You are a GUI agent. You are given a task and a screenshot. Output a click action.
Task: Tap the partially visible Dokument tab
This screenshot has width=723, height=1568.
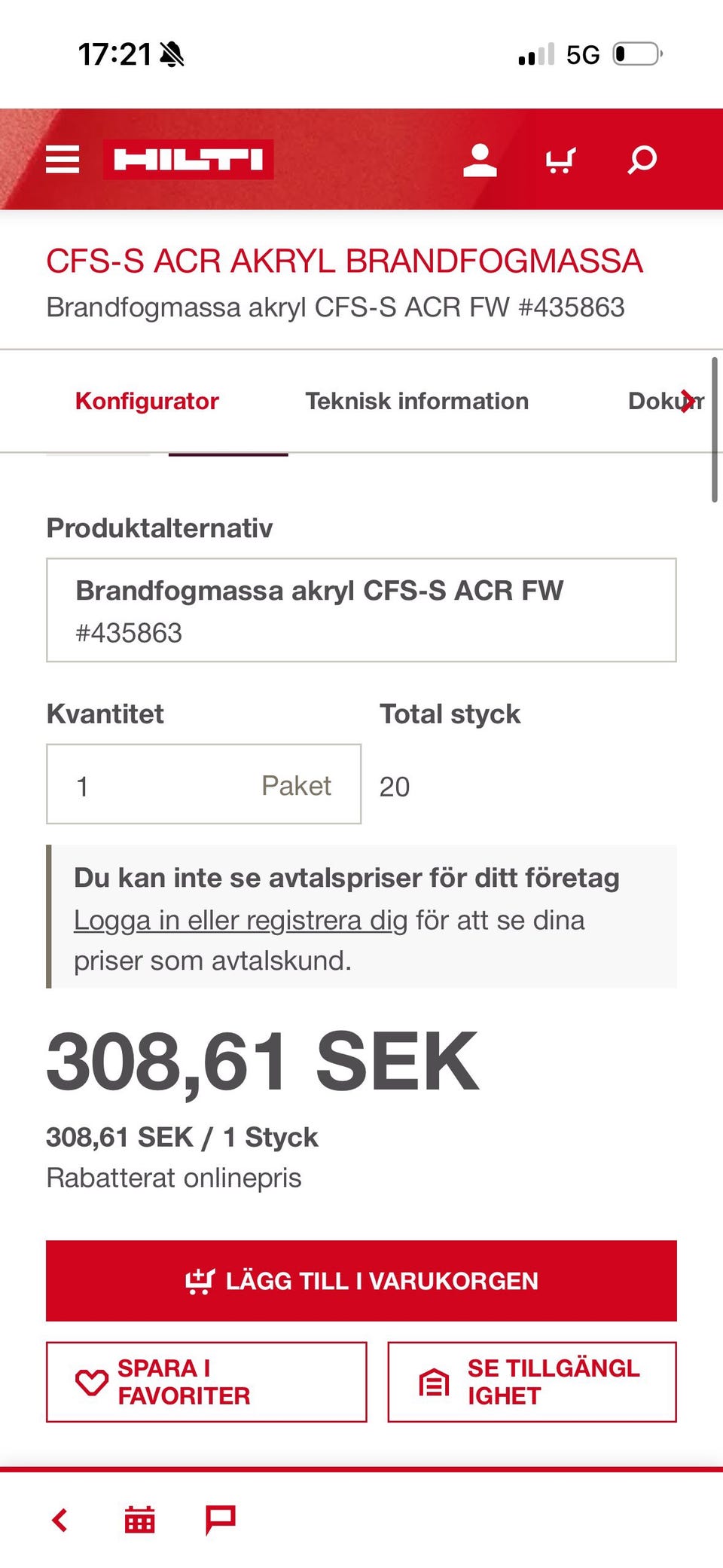pyautogui.click(x=654, y=401)
